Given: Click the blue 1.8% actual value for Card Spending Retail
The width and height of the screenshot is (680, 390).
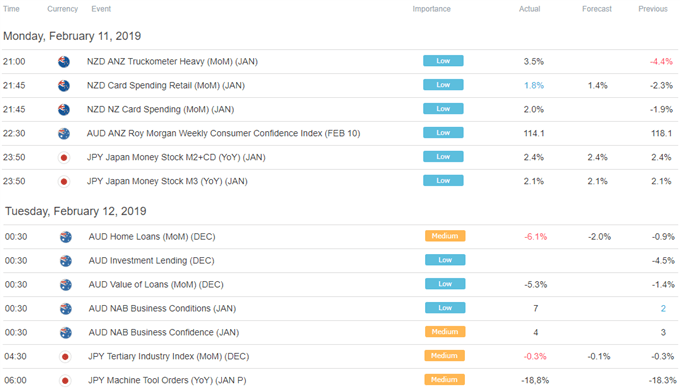Looking at the screenshot, I should (x=534, y=85).
